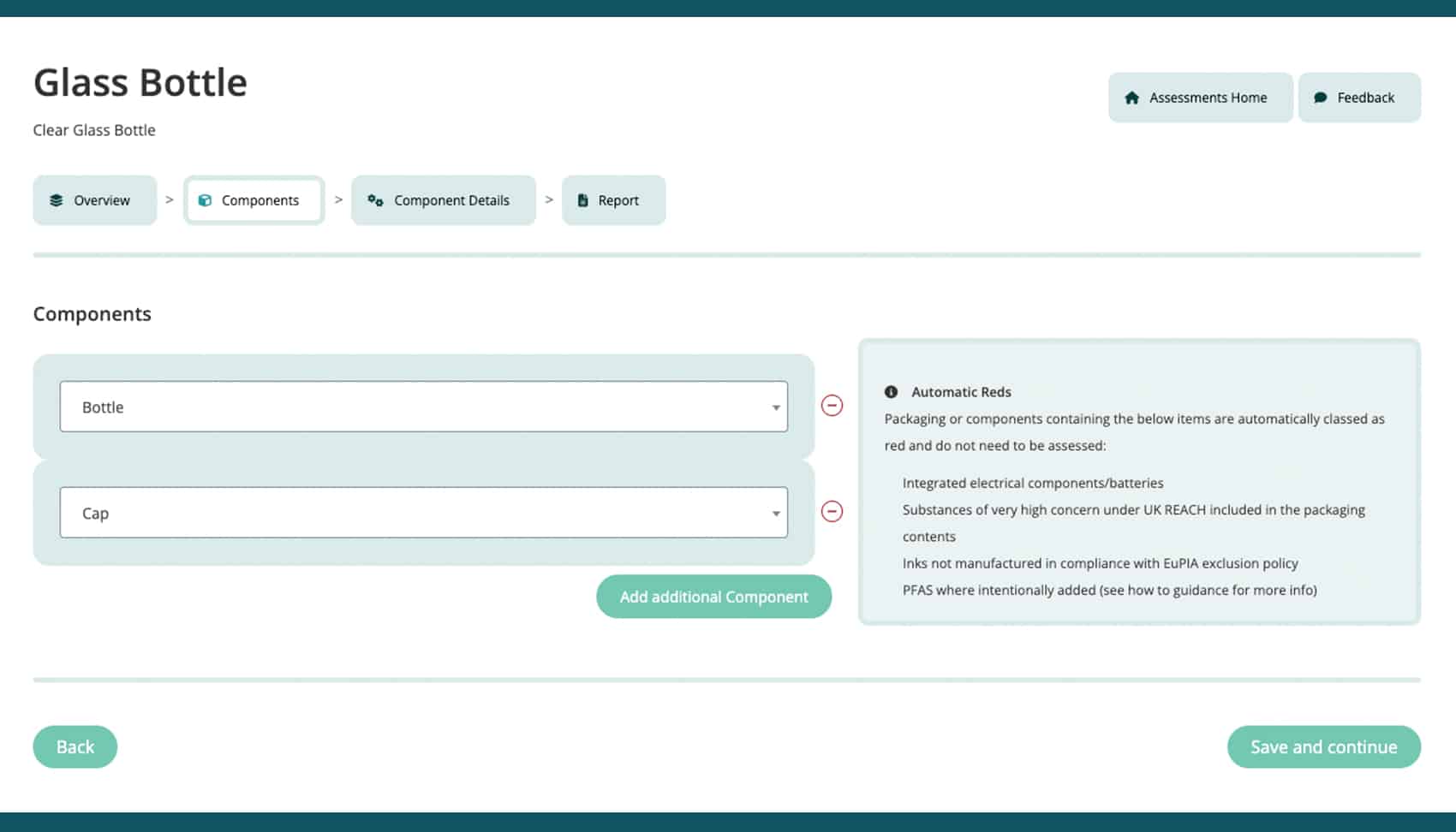Remove the Cap component with its minus icon
Viewport: 1456px width, 832px height.
[832, 512]
